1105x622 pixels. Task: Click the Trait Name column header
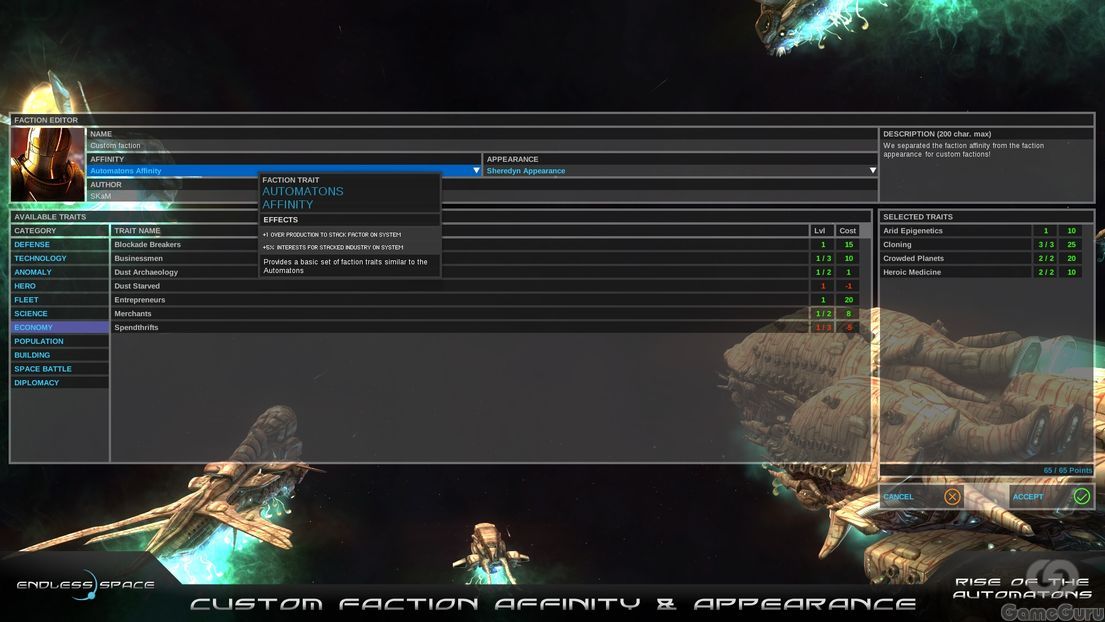(x=459, y=230)
